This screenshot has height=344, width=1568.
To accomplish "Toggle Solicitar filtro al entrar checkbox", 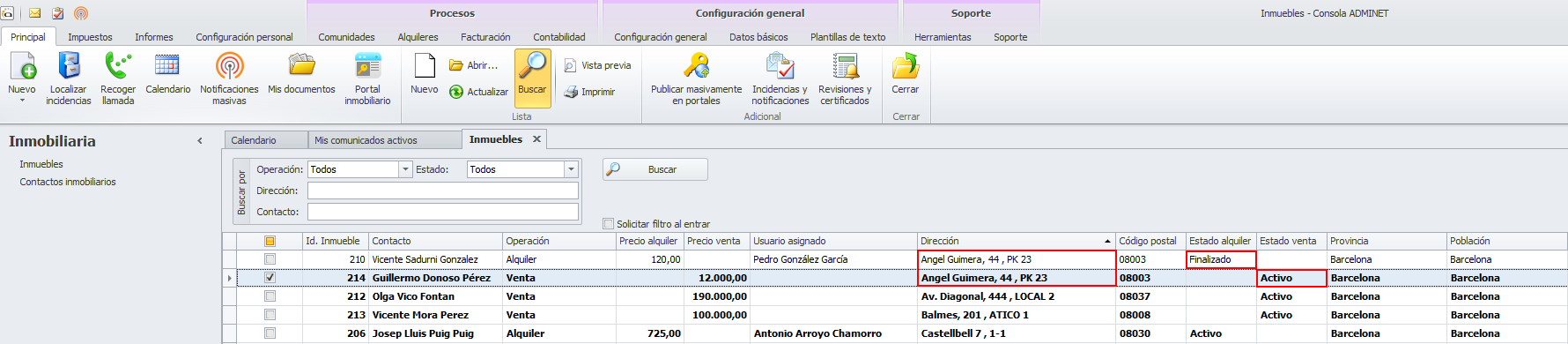I will pos(608,224).
